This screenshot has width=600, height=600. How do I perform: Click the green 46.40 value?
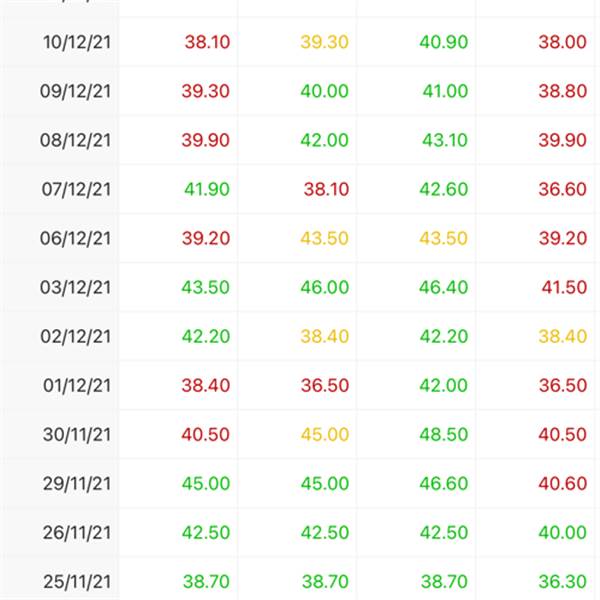tap(443, 287)
